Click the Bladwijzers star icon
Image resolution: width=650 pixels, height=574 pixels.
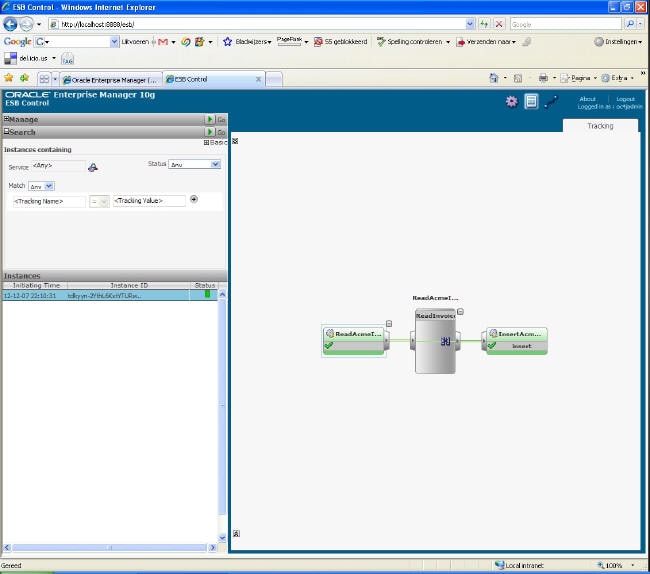pyautogui.click(x=227, y=41)
